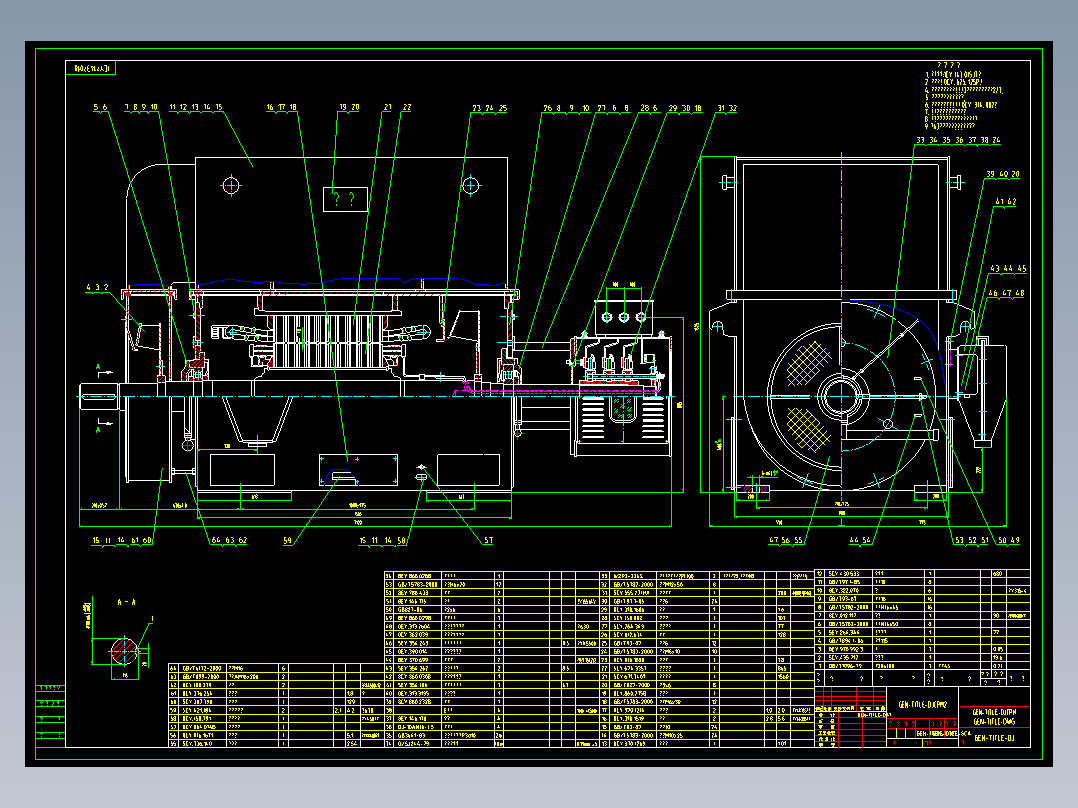Select callout label 43 44 45
Image resolution: width=1078 pixels, height=808 pixels.
[1007, 268]
